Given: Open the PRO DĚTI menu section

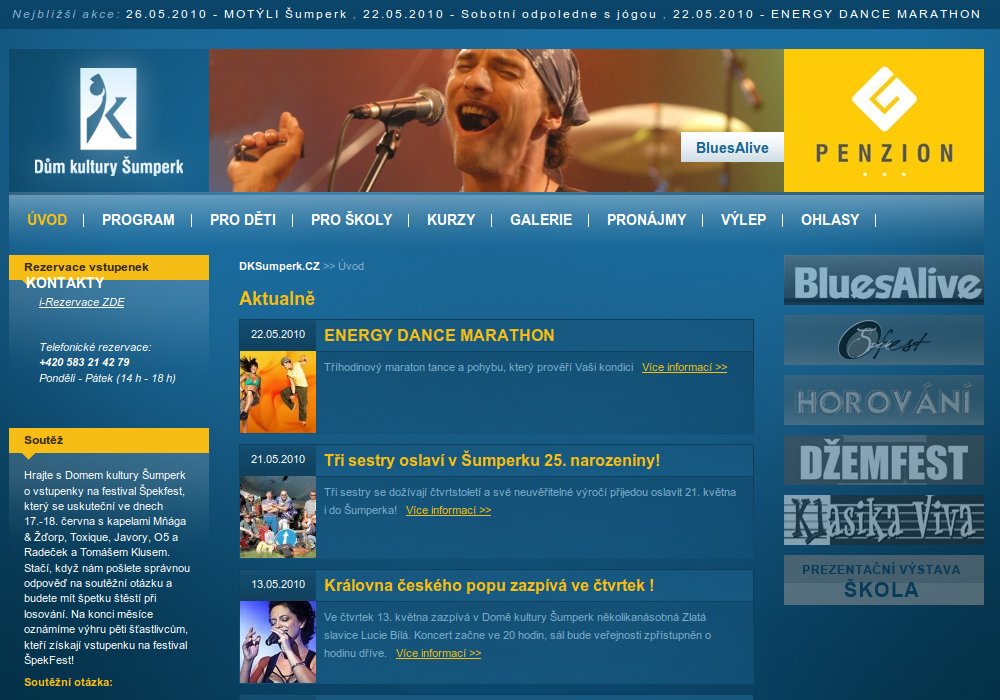Looking at the screenshot, I should (x=243, y=220).
